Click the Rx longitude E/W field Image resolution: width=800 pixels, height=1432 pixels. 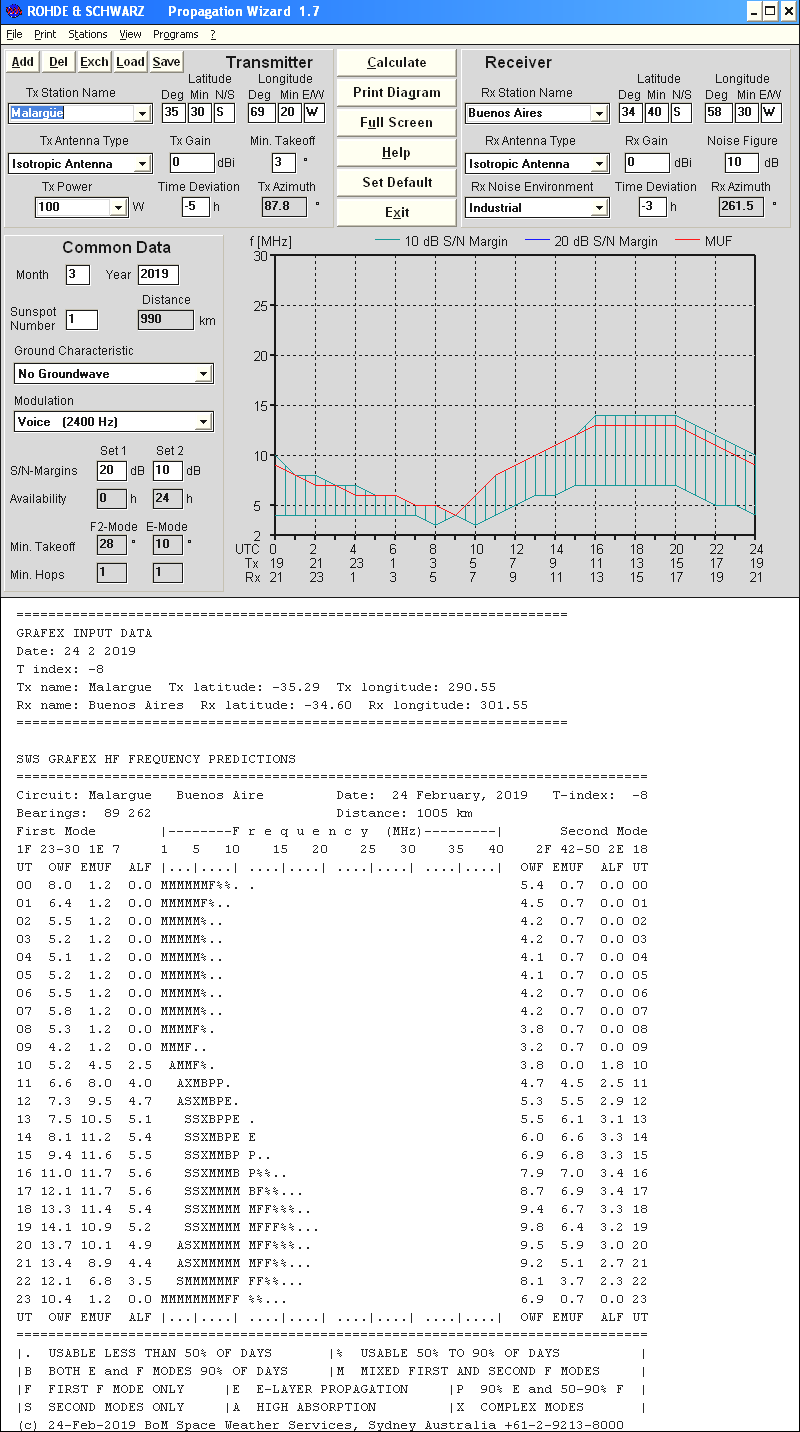[x=771, y=112]
